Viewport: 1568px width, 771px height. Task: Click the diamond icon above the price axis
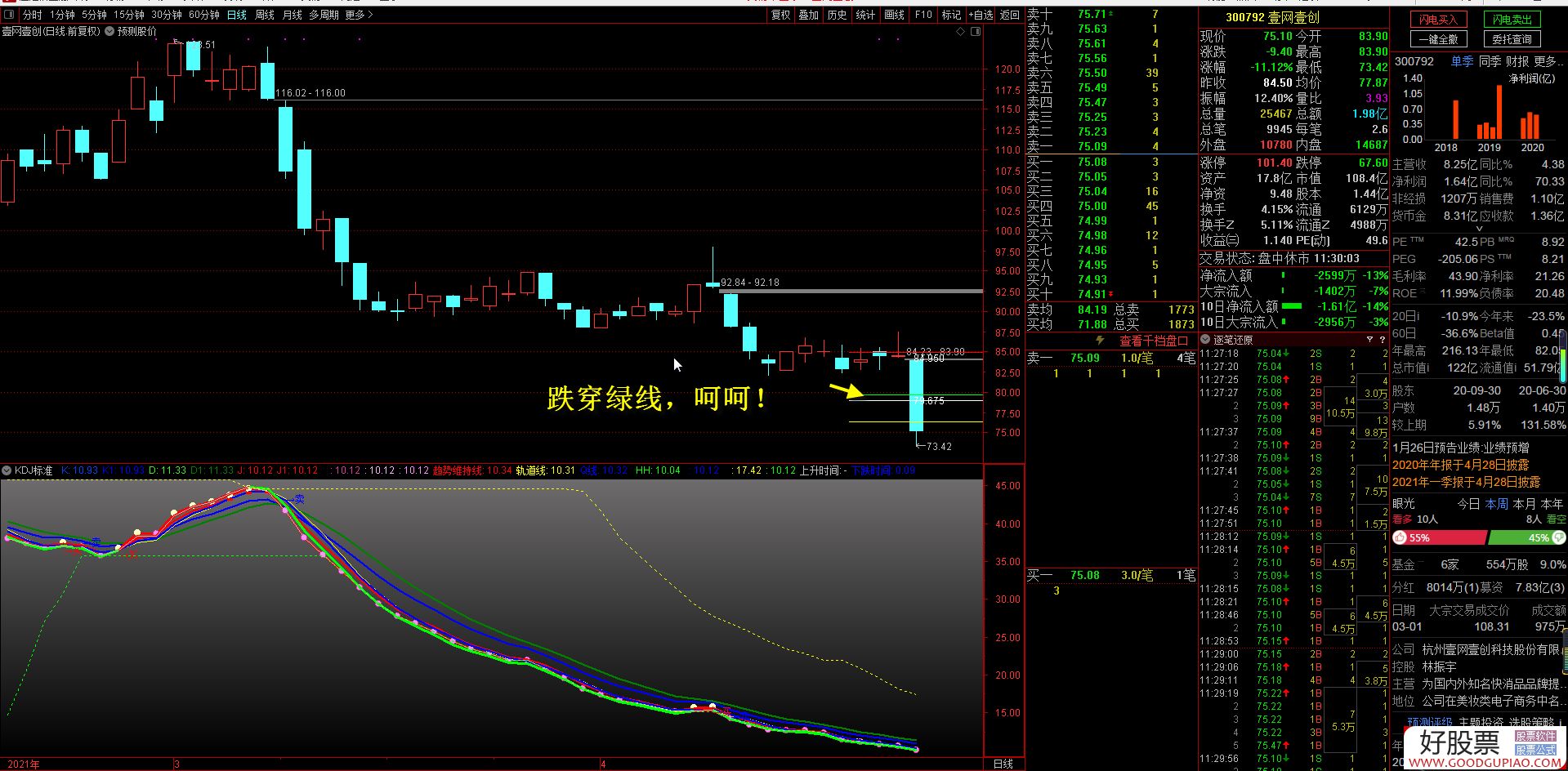point(961,31)
